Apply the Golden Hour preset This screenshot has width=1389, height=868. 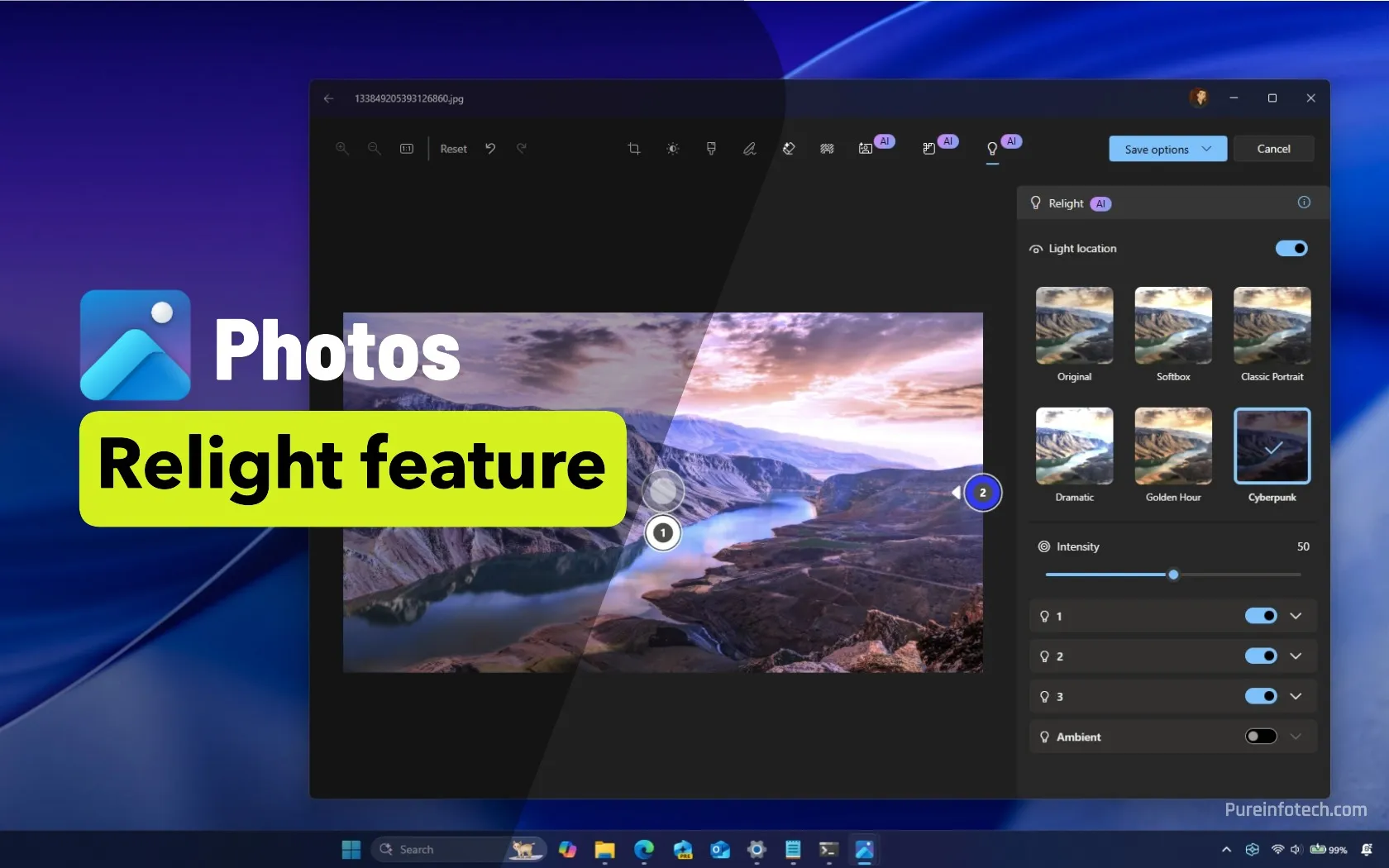click(1173, 446)
